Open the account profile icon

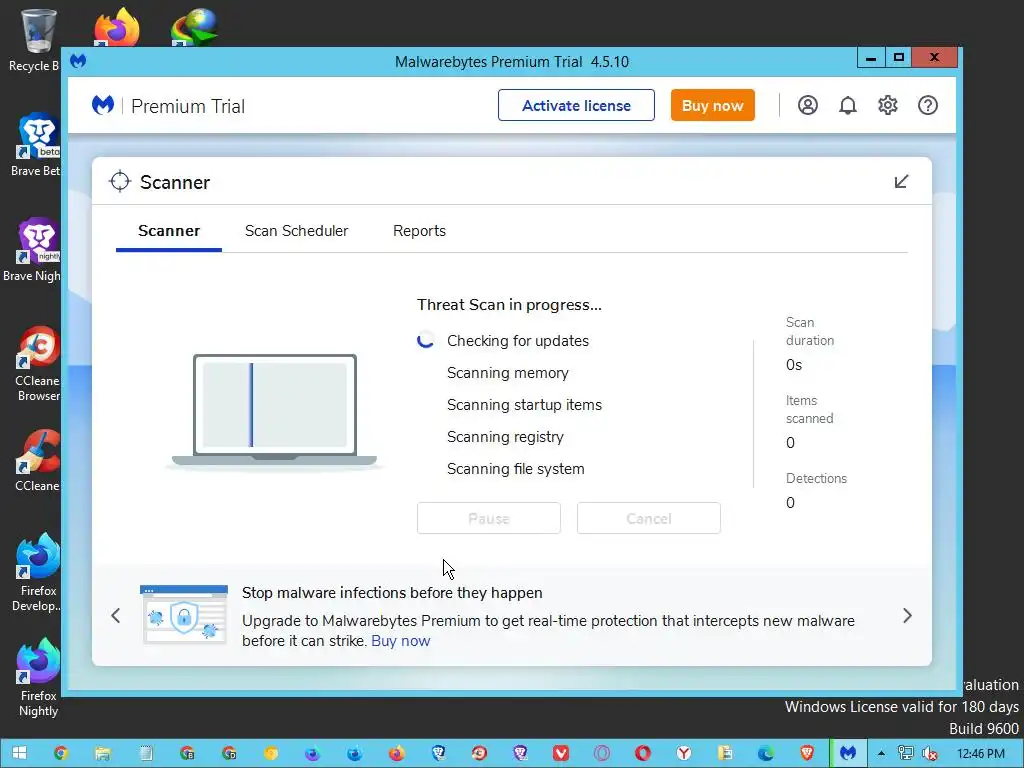pos(808,105)
